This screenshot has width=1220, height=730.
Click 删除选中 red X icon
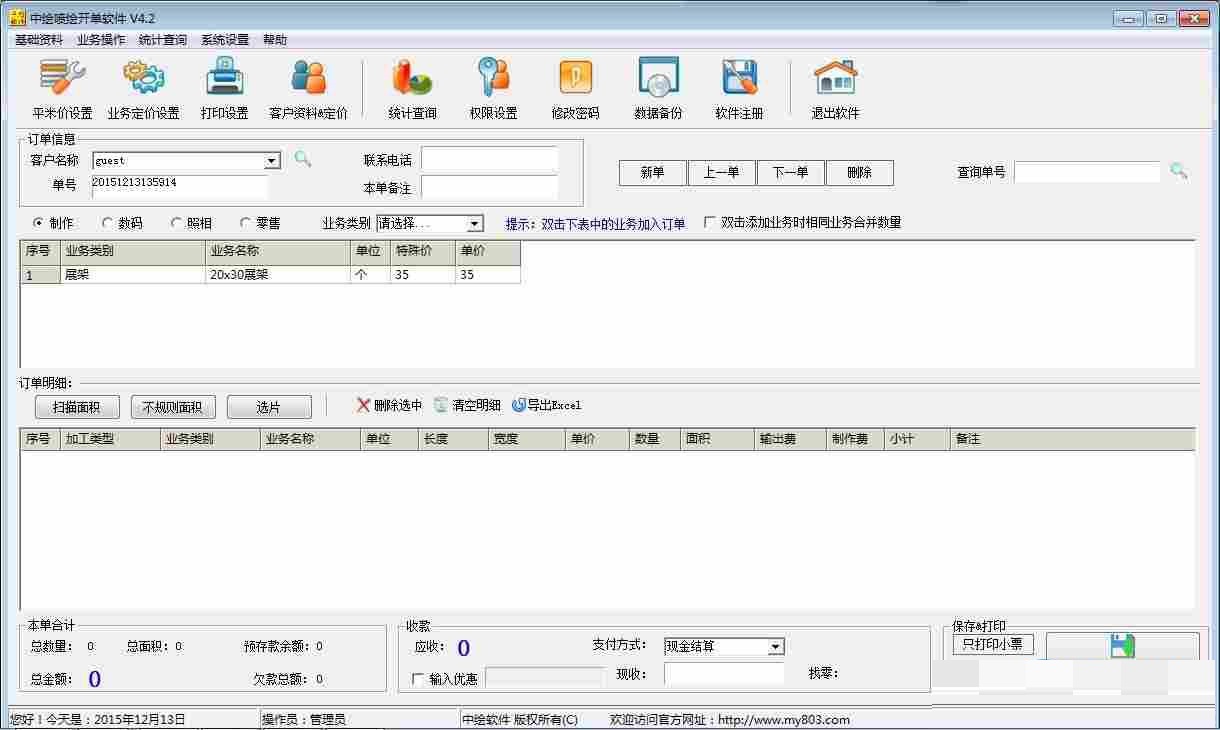[x=363, y=405]
